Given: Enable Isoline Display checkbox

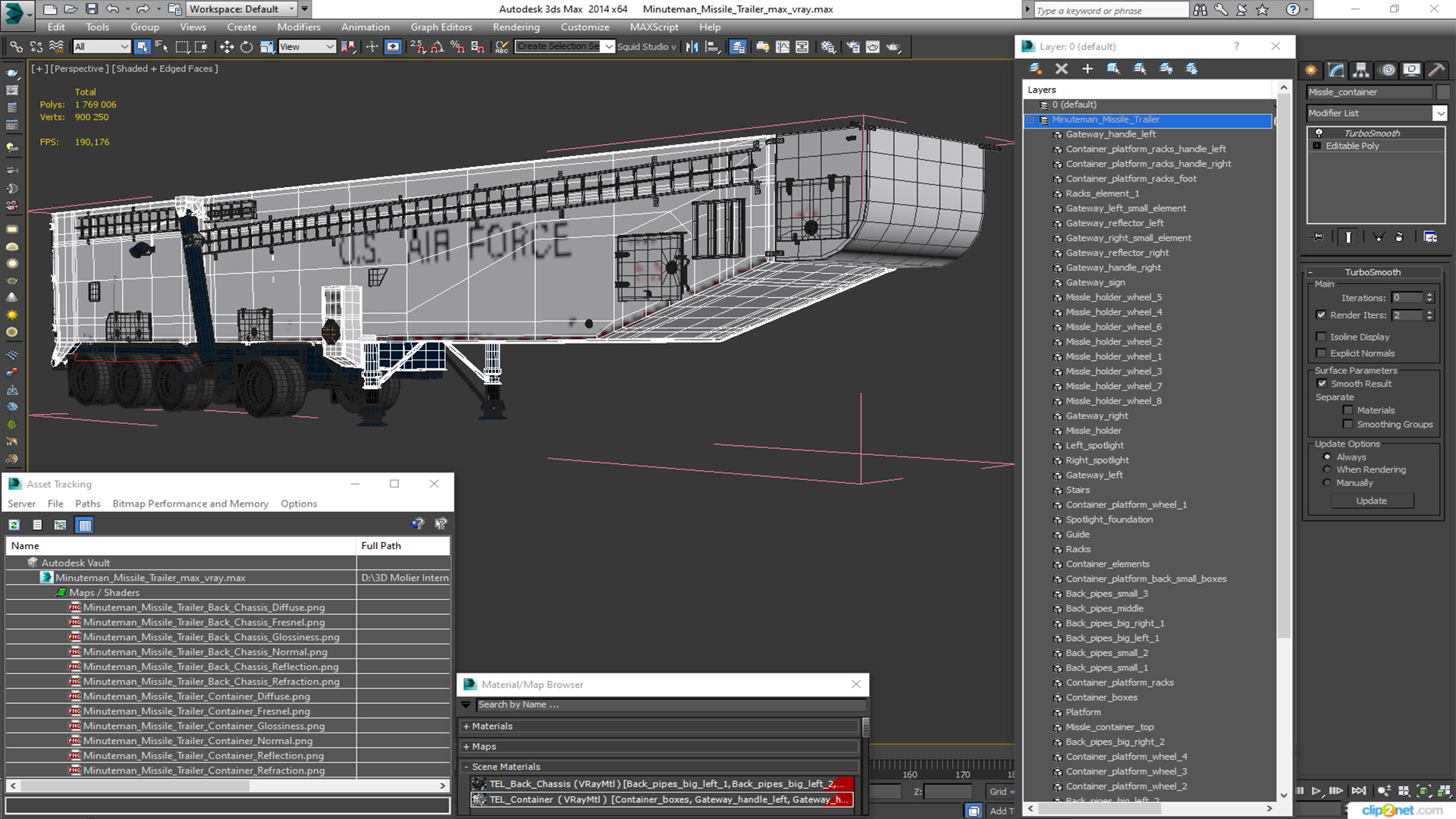Looking at the screenshot, I should [1321, 337].
